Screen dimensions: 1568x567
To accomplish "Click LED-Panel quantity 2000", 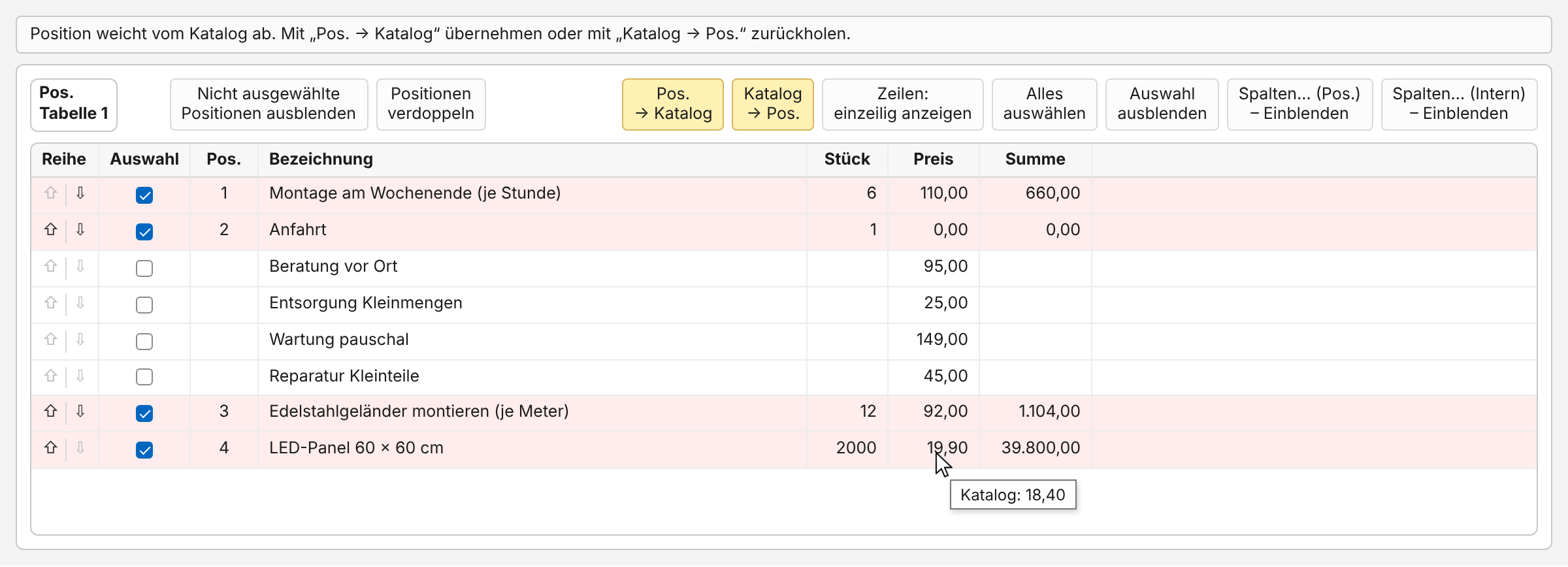I will pos(856,448).
